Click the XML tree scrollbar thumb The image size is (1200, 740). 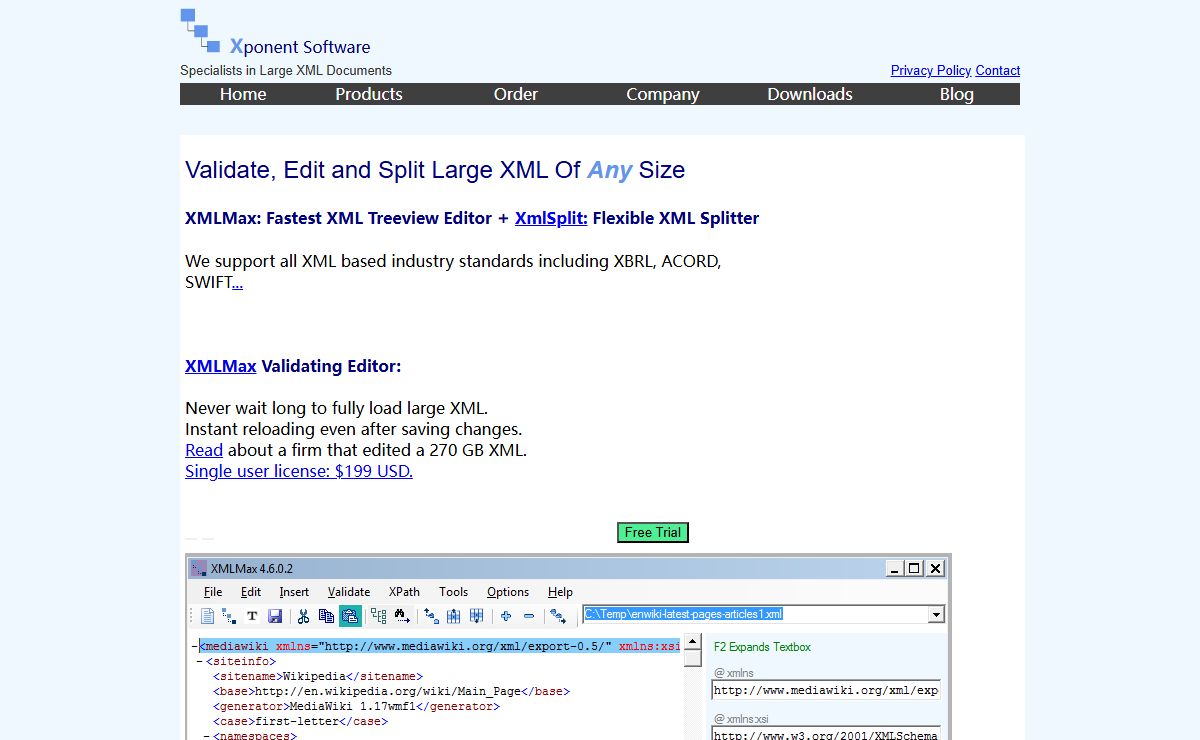point(692,658)
